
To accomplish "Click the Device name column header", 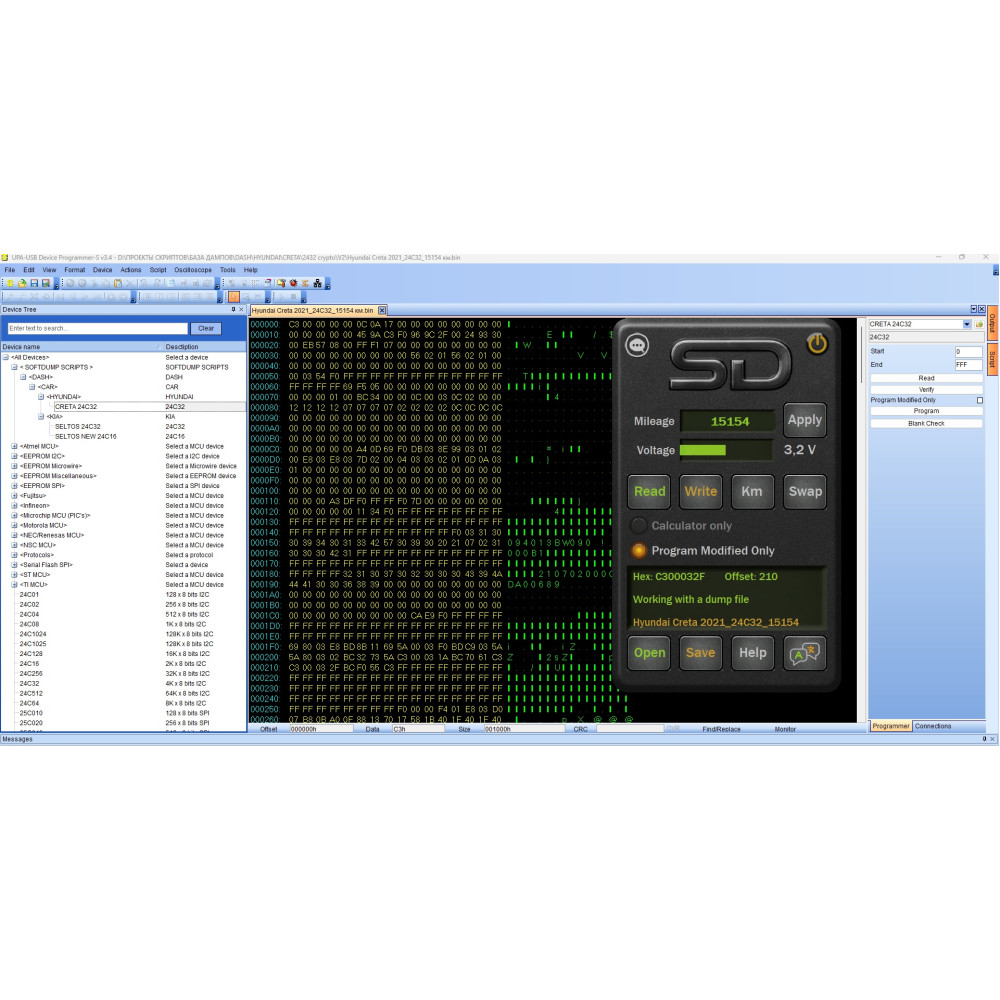I will point(81,347).
